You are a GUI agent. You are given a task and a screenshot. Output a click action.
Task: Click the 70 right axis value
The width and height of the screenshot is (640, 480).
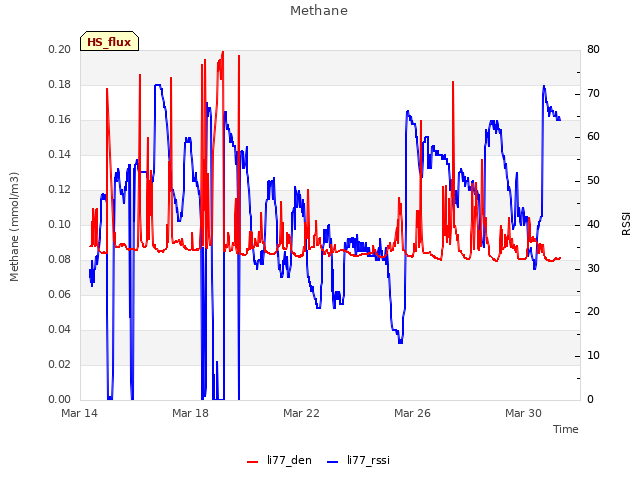pos(593,93)
